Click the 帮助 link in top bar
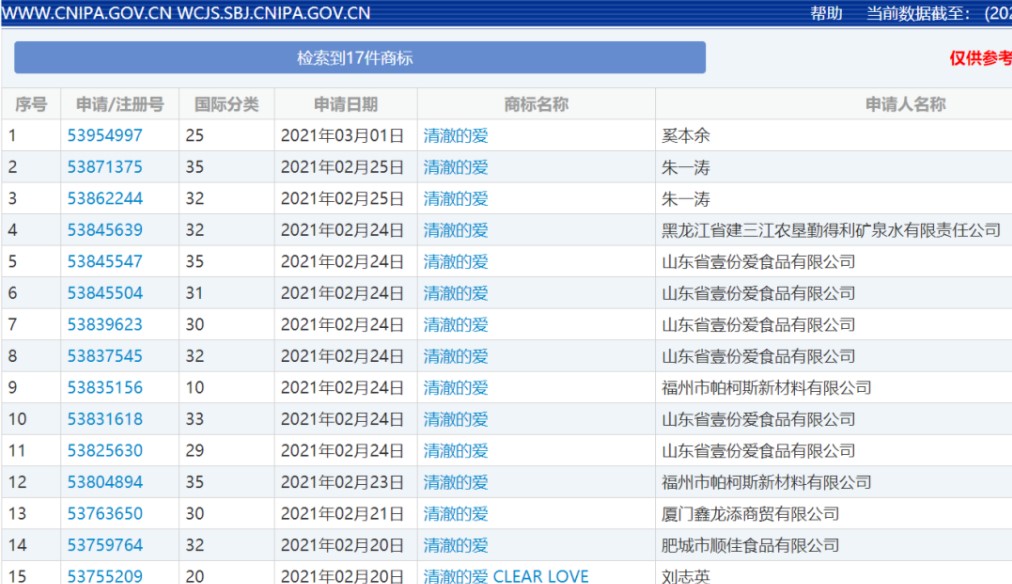 coord(826,13)
